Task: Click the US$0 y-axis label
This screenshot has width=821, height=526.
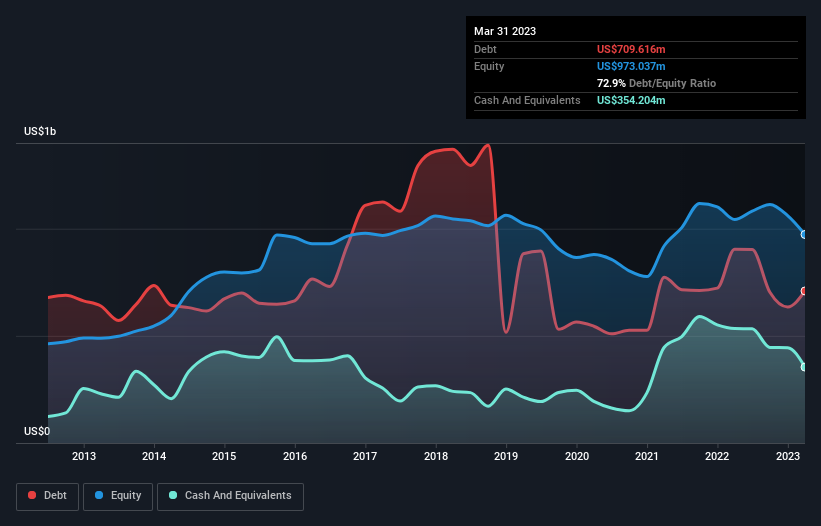Action: tap(37, 431)
